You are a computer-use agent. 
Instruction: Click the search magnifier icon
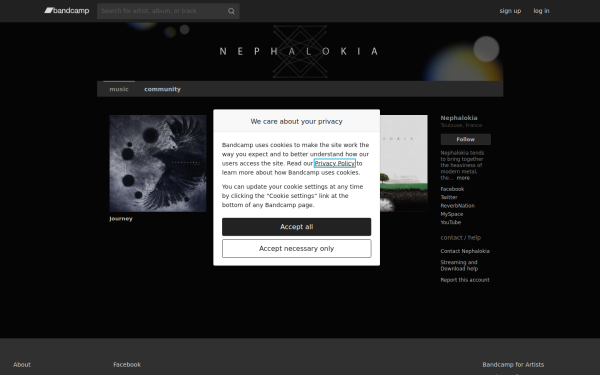[231, 11]
